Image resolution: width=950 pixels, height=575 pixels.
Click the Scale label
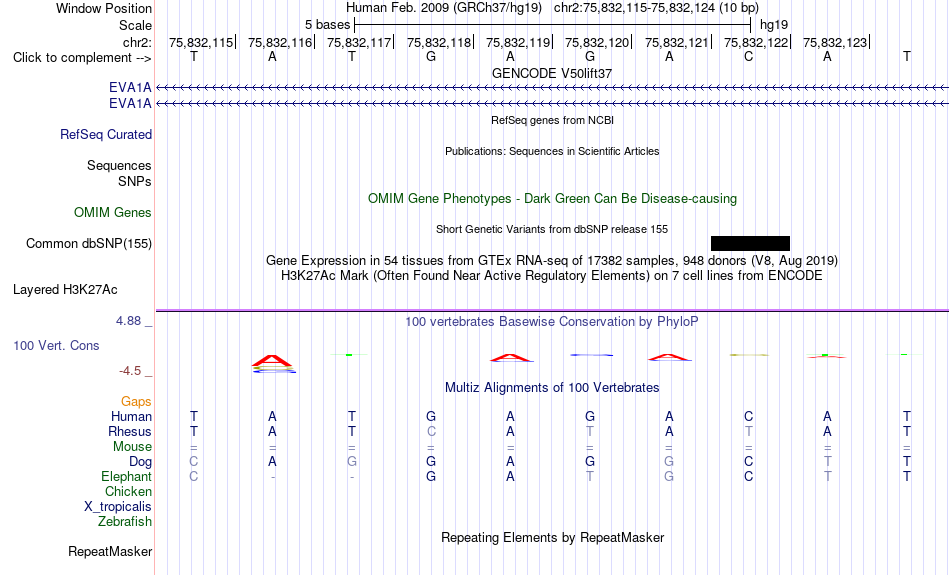(135, 25)
